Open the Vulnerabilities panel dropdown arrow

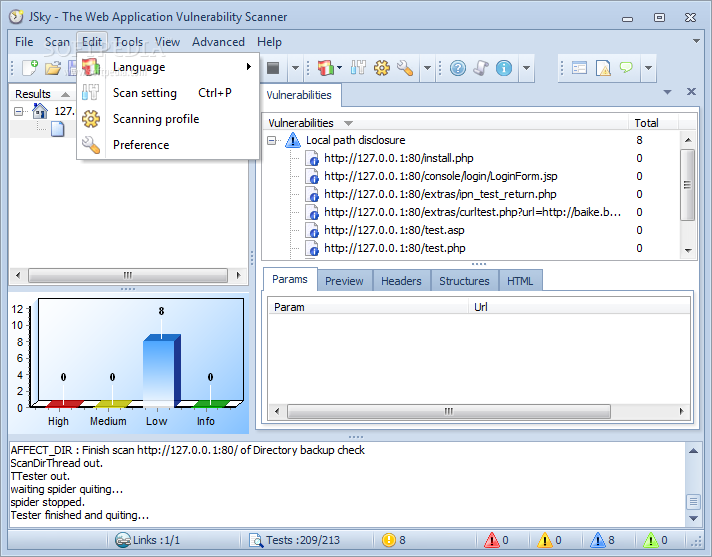click(667, 92)
